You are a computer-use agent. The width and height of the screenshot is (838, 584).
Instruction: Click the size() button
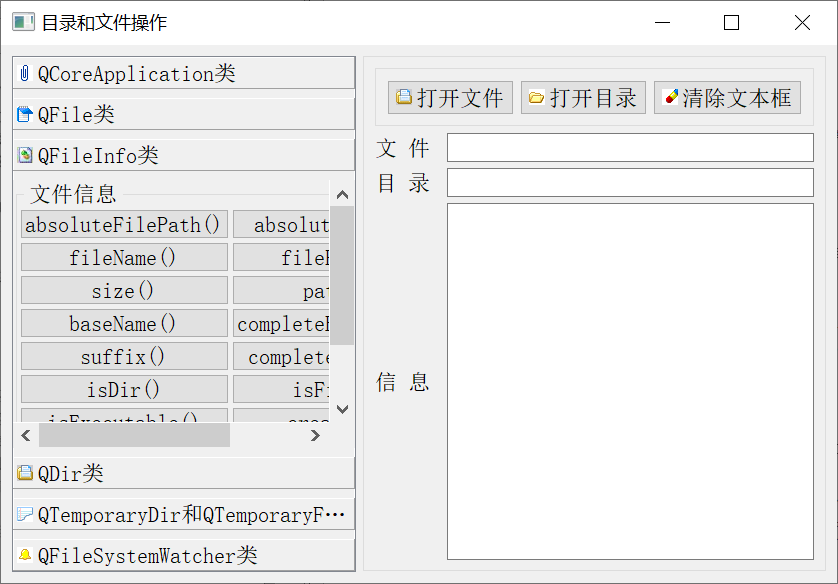click(x=124, y=290)
